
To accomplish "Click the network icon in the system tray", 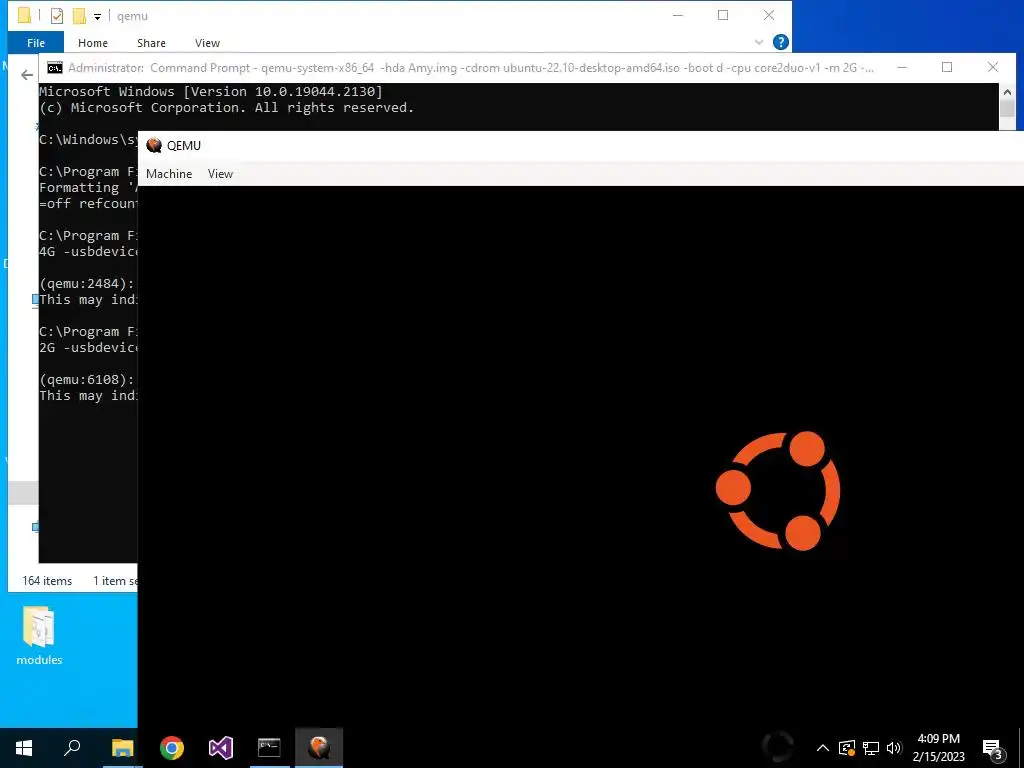I will click(871, 748).
